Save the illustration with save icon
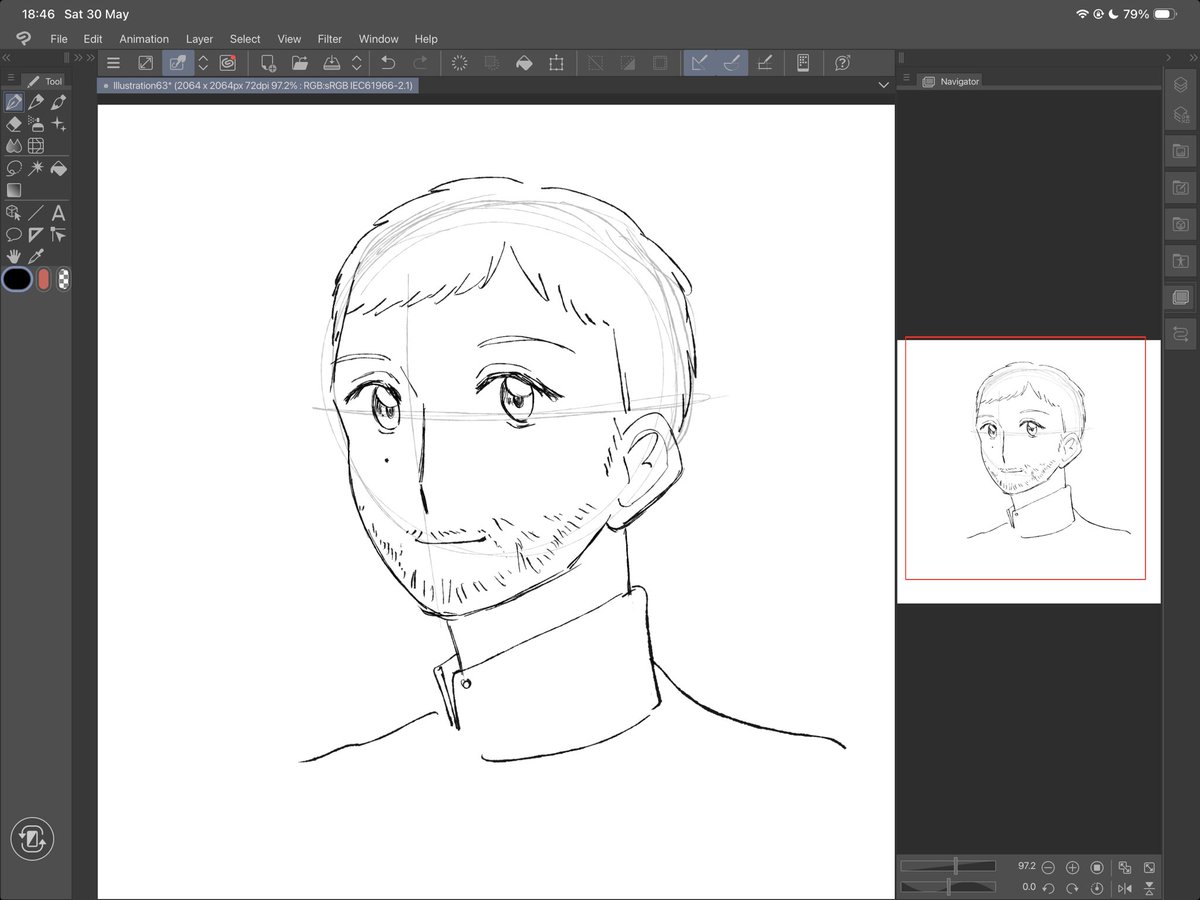Image resolution: width=1200 pixels, height=900 pixels. 331,62
